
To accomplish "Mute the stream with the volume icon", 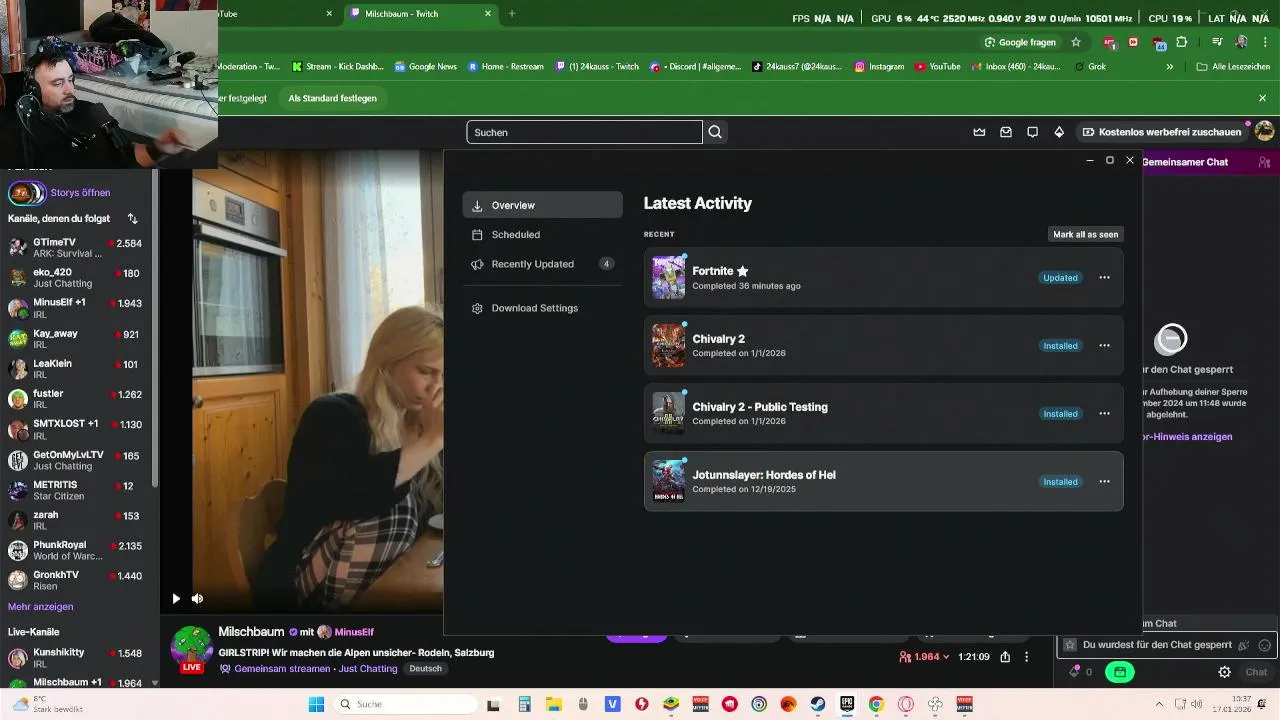I will (197, 599).
